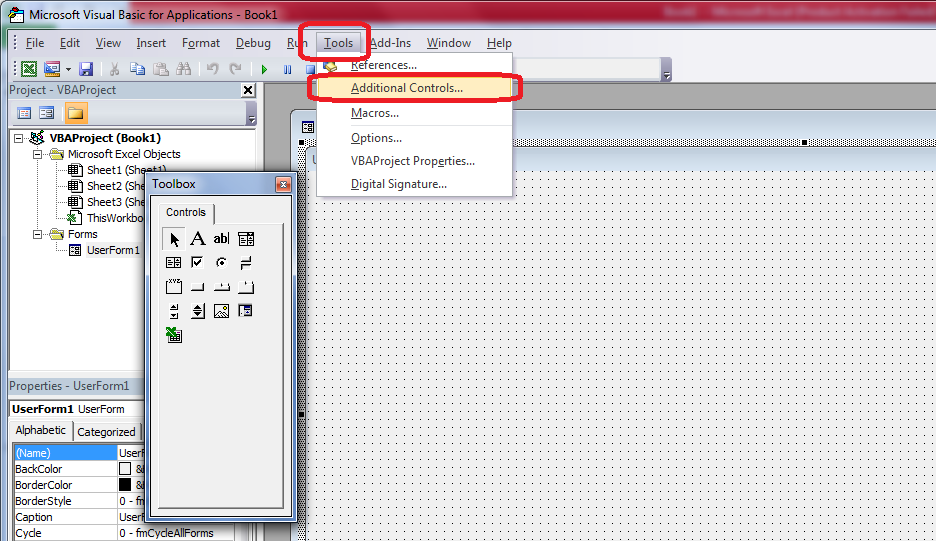Switch to the Categorized properties tab
Screen dimensions: 936x541
(107, 432)
